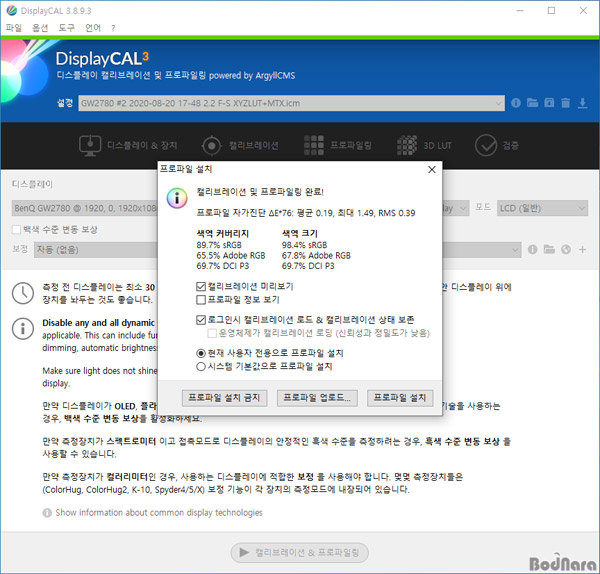
Task: Click the Display & Instrument monitor icon
Action: tap(90, 145)
